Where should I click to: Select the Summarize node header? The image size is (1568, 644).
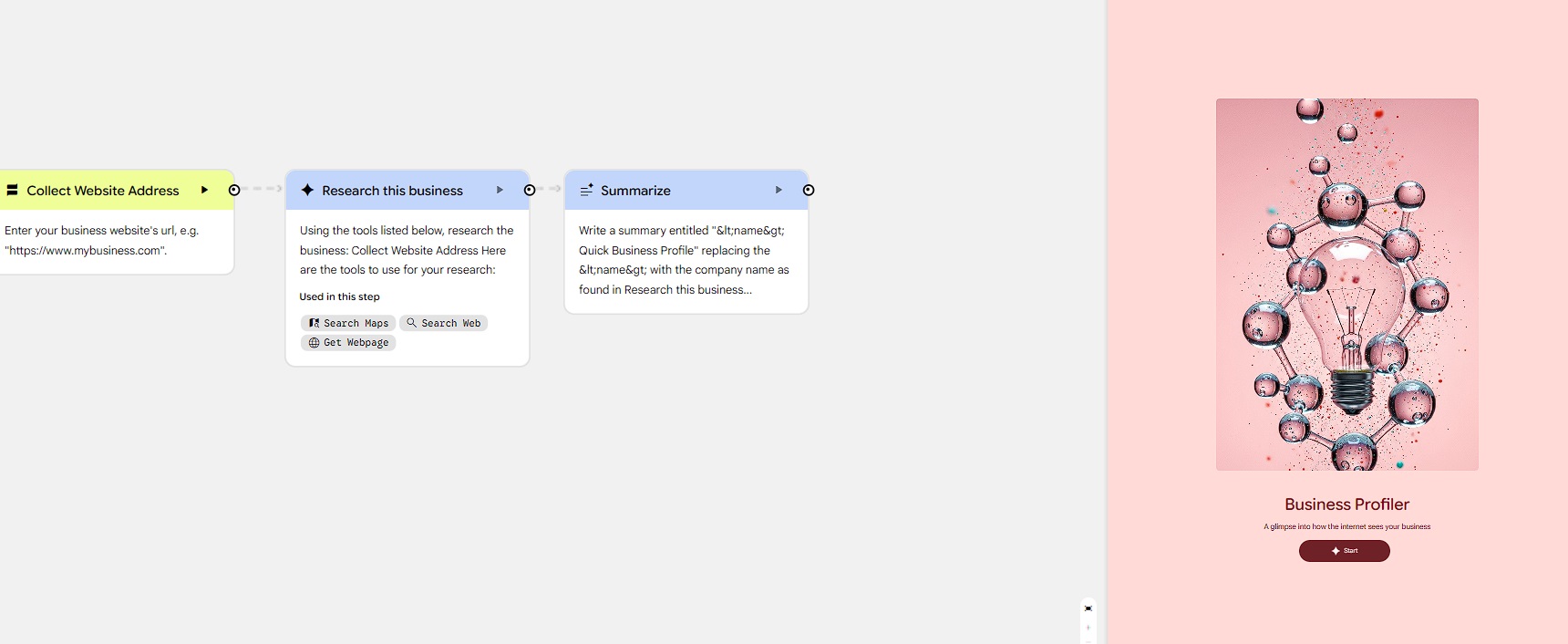(675, 190)
